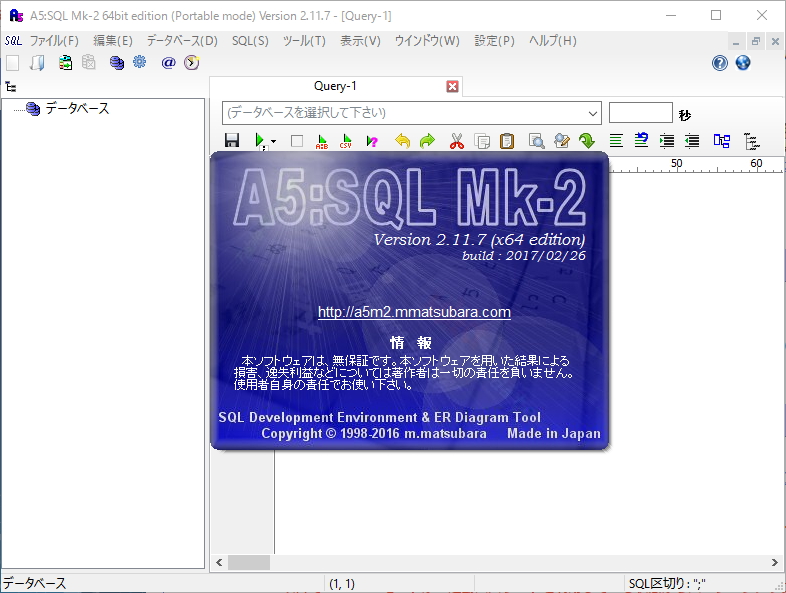Minimize the inner Query-1 MDI window
786x593 pixels.
coord(735,42)
